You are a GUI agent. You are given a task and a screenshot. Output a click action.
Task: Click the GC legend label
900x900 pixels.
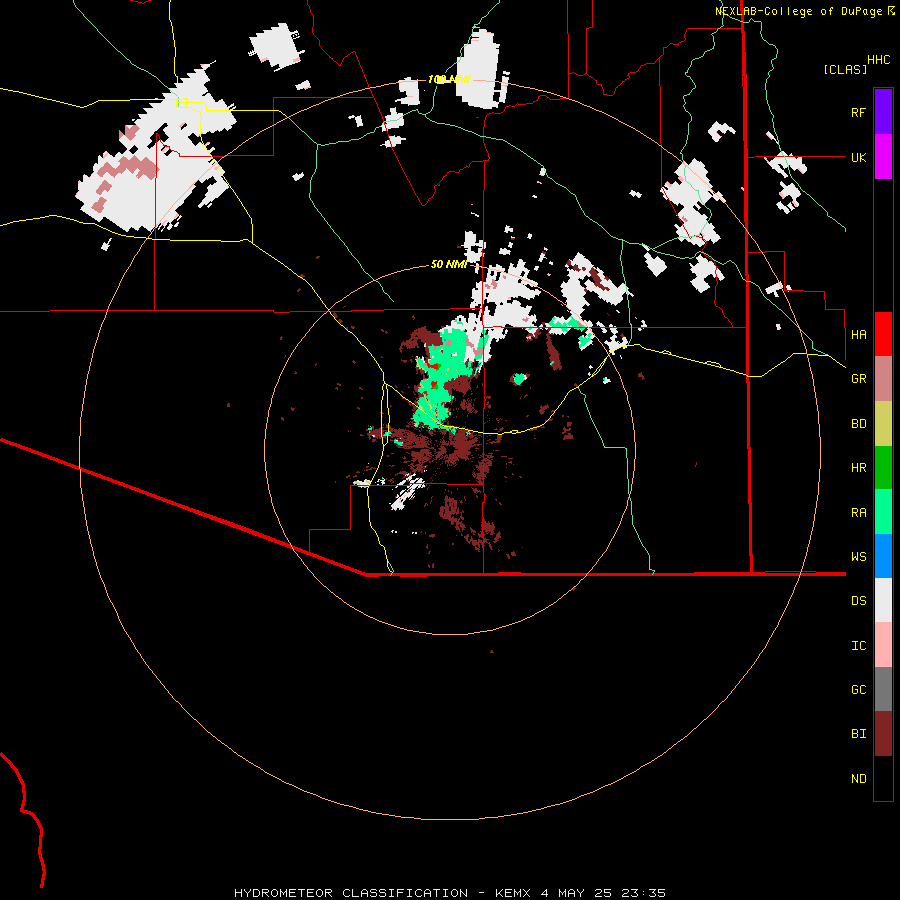point(858,690)
